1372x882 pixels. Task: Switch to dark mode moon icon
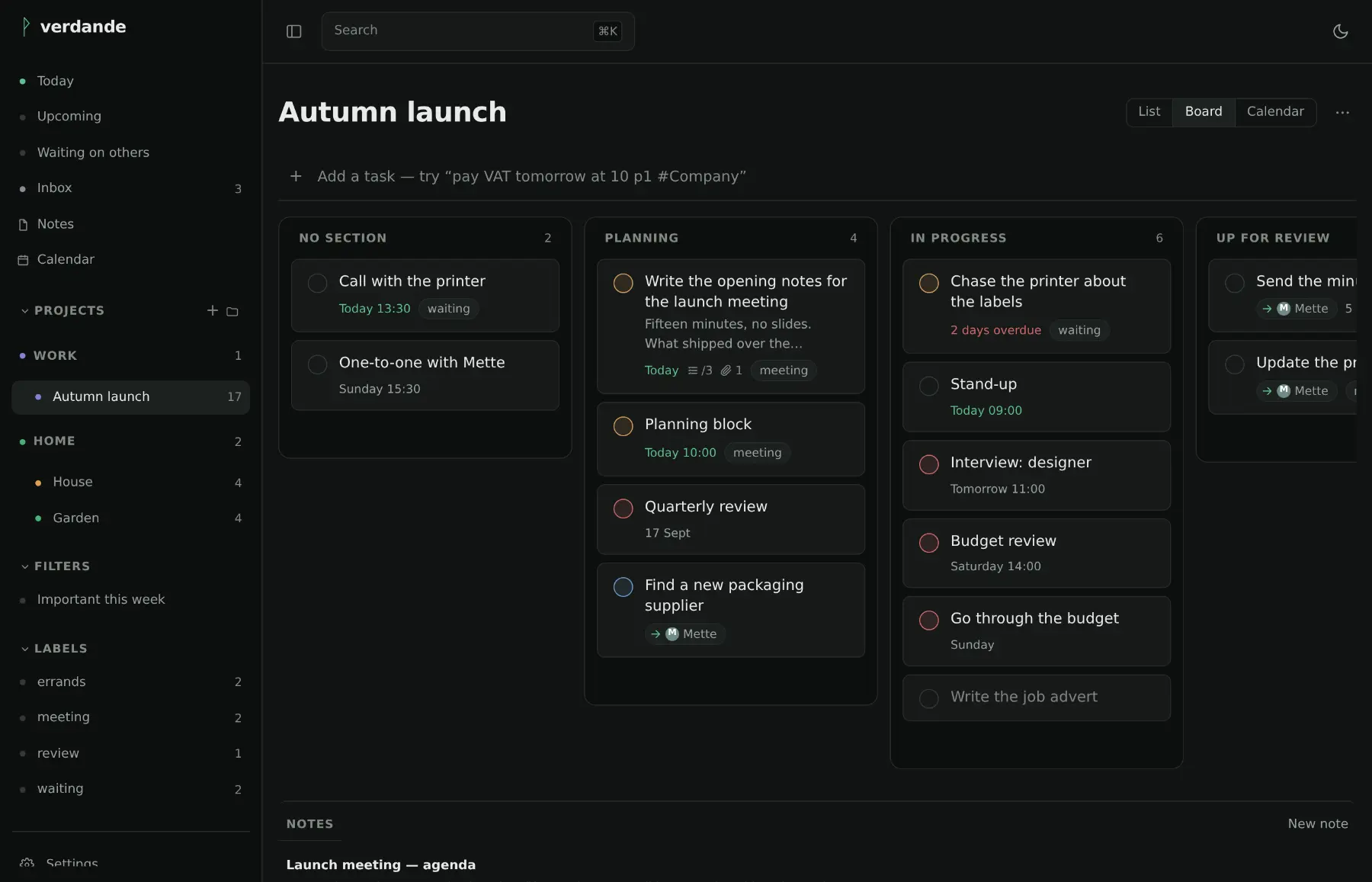point(1340,31)
